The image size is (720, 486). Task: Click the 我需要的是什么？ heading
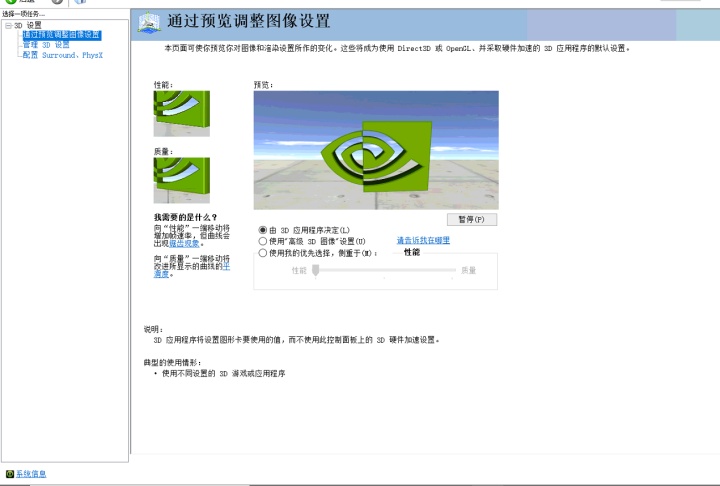(186, 217)
